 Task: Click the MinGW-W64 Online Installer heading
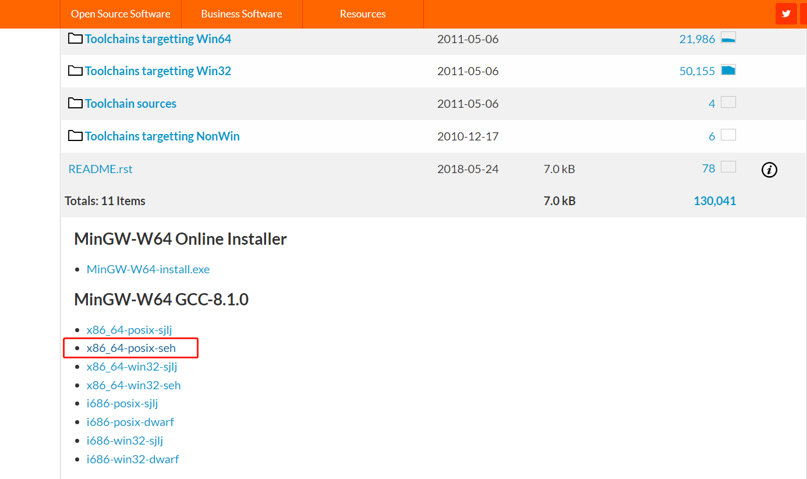(x=180, y=239)
